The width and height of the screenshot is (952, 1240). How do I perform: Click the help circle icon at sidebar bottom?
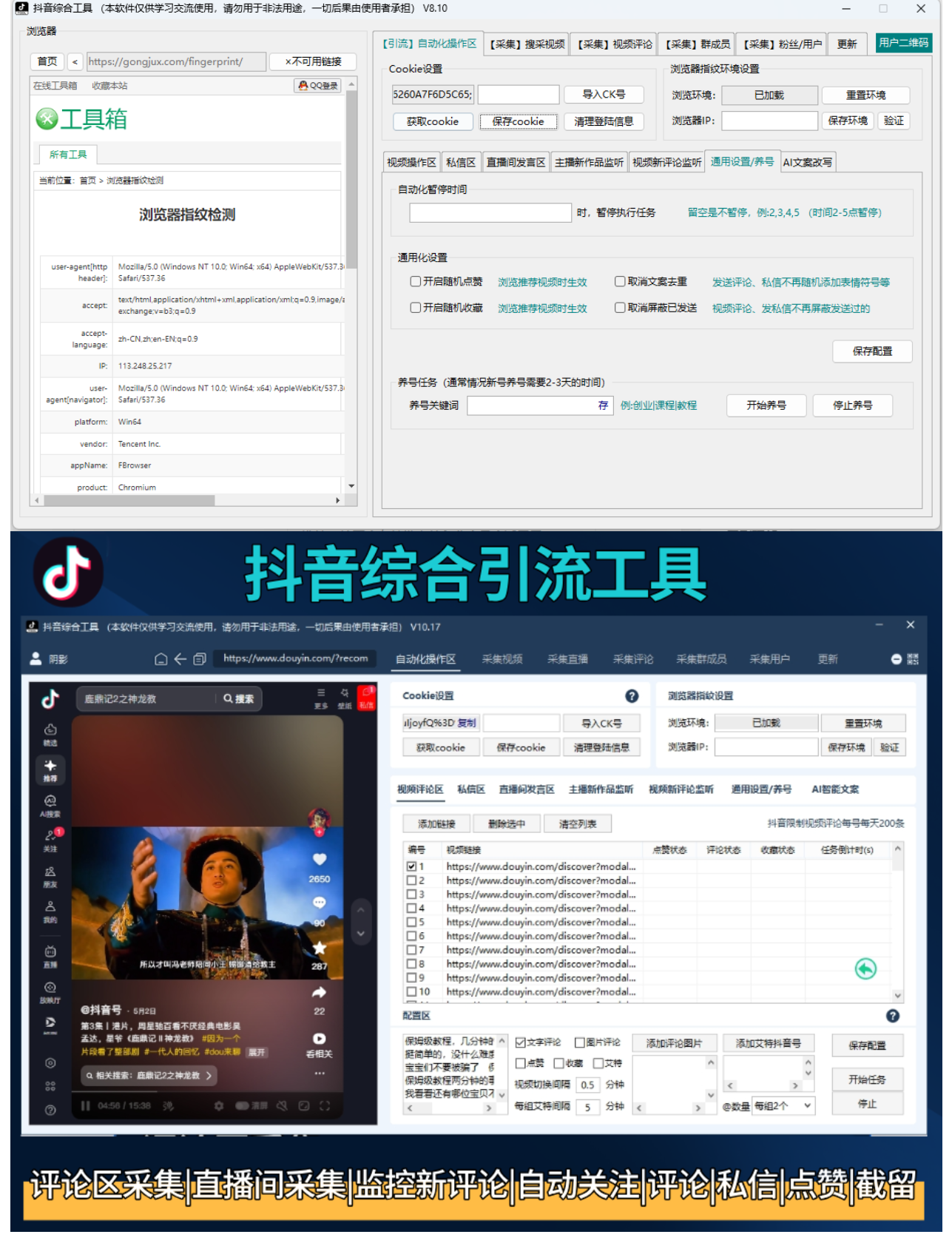[50, 1110]
